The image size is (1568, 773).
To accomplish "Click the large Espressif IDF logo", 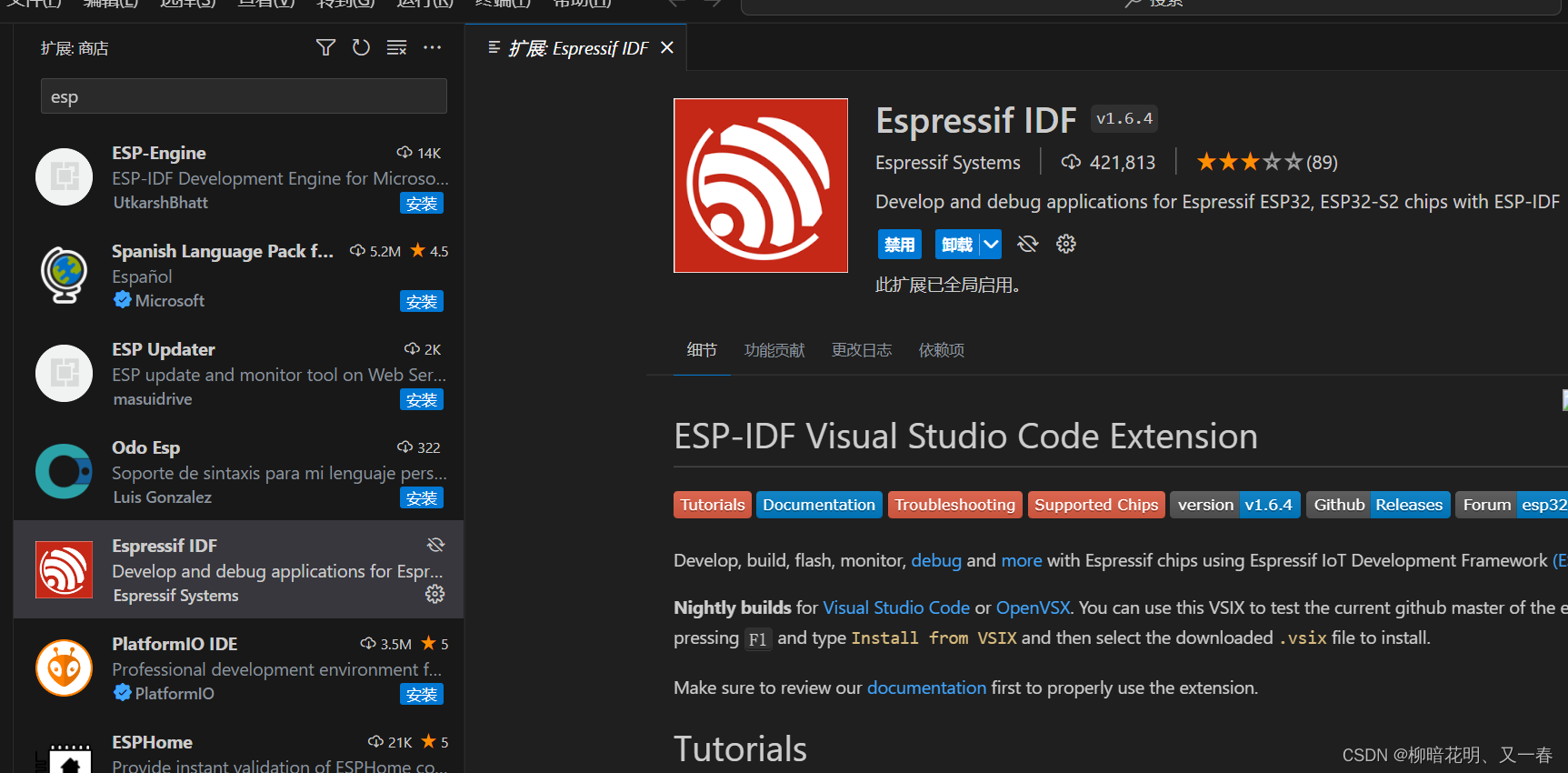I will 761,186.
